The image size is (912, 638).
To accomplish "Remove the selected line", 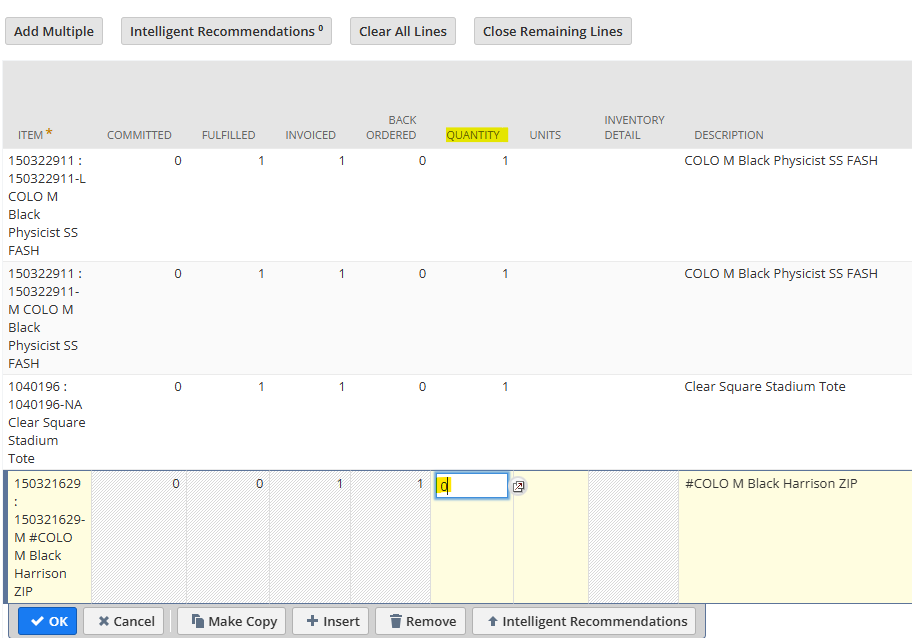I will click(421, 621).
